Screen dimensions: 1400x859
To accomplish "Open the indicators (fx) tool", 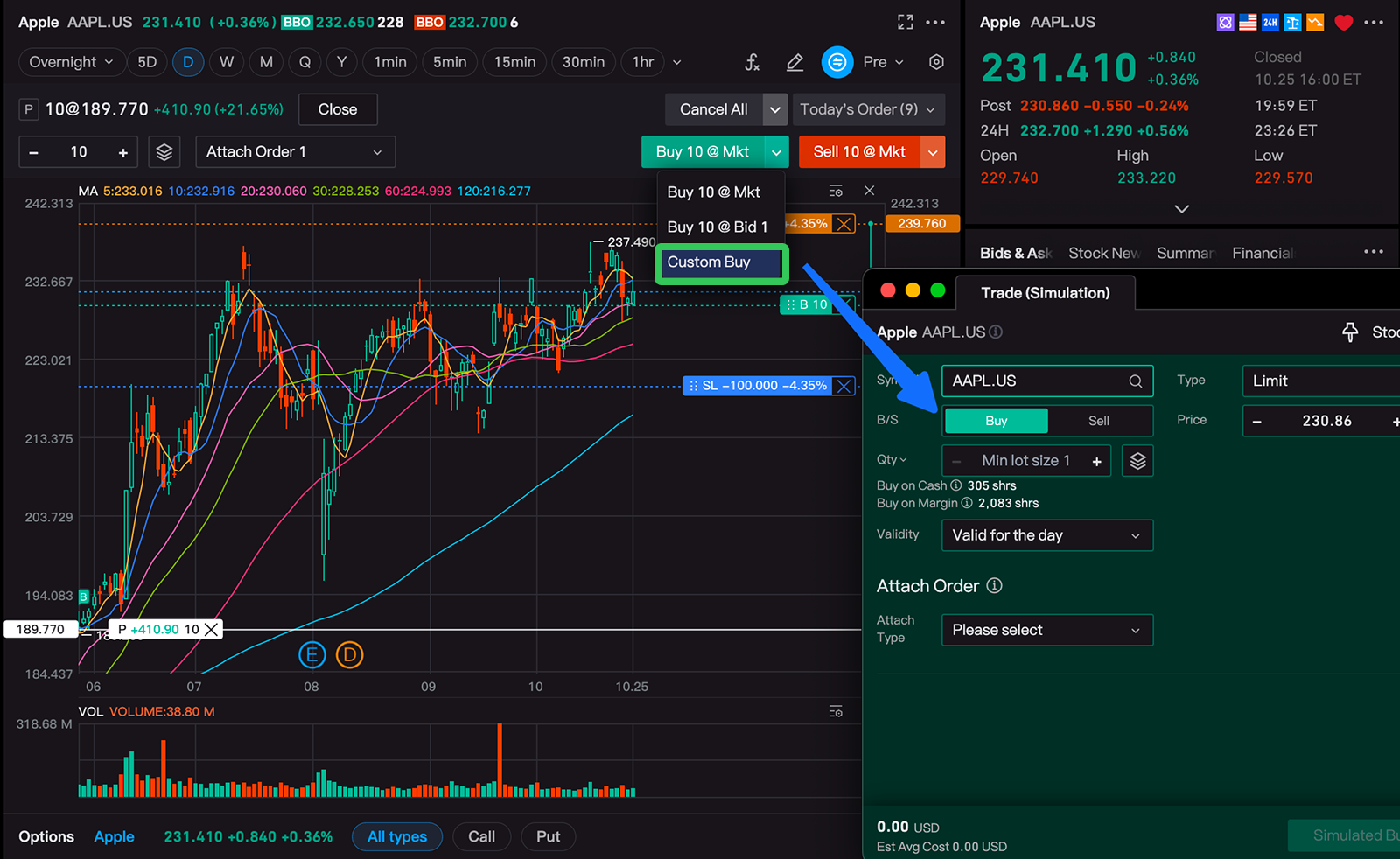I will click(x=752, y=62).
